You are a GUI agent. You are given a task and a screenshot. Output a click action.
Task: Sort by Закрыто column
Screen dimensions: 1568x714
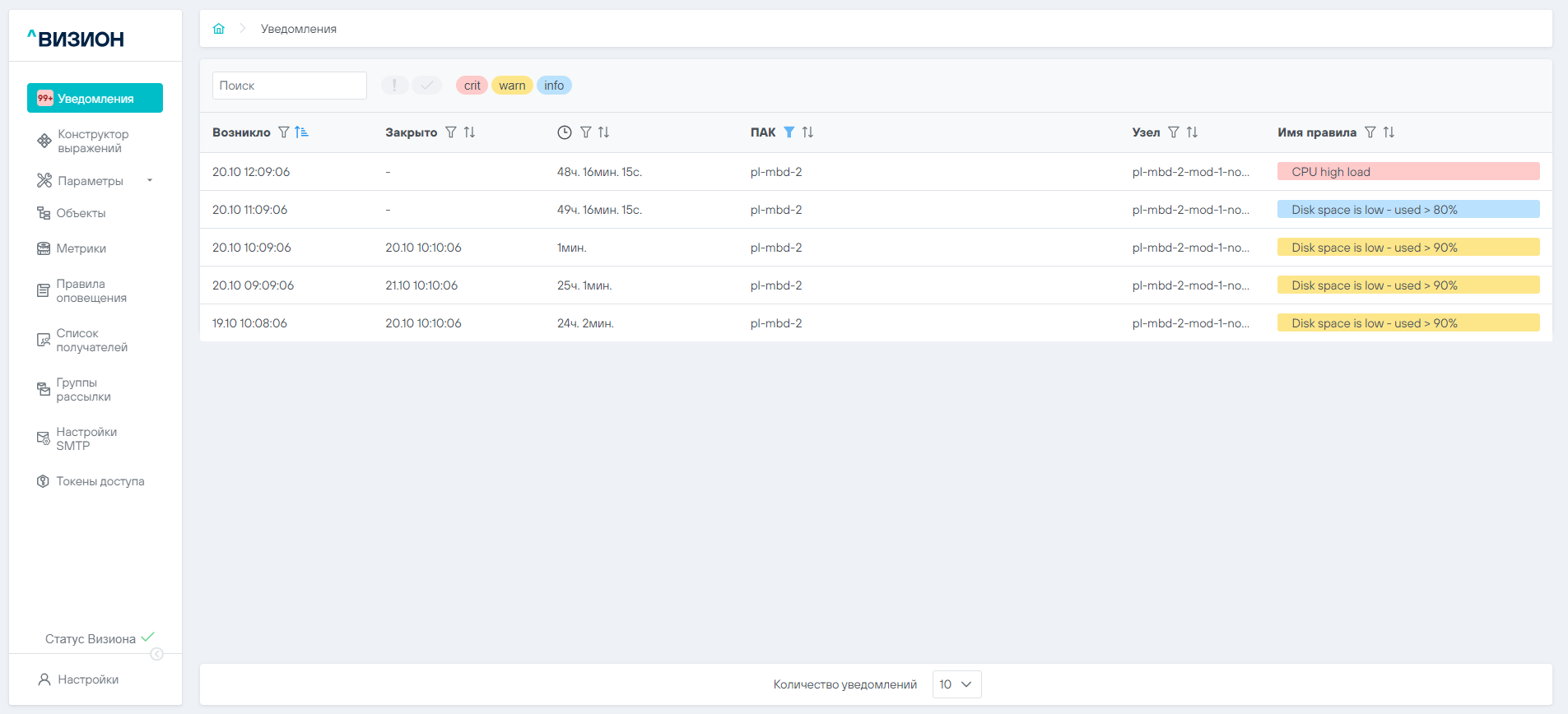coord(470,132)
